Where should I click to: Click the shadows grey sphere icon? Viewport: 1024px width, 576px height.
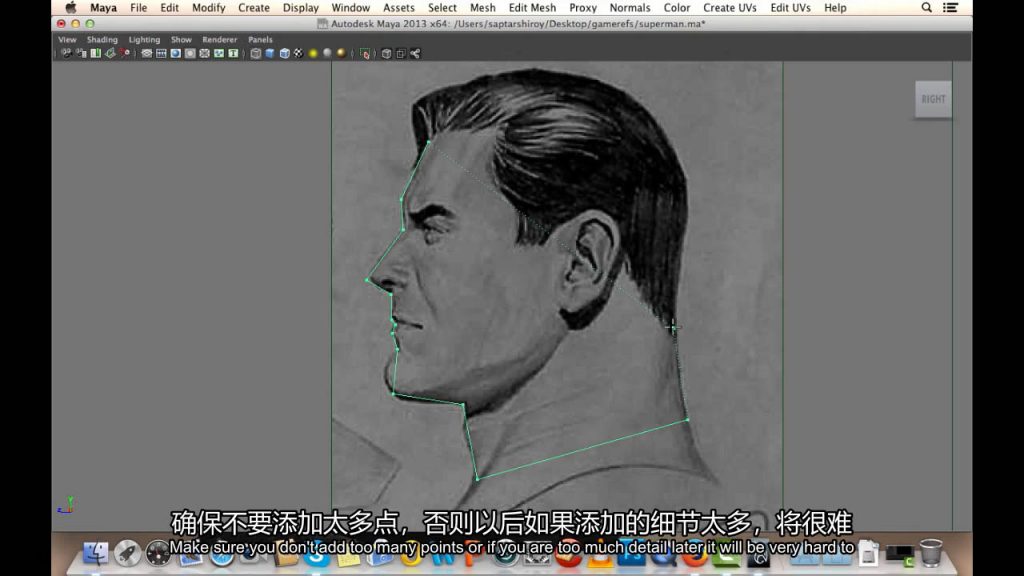tap(327, 54)
